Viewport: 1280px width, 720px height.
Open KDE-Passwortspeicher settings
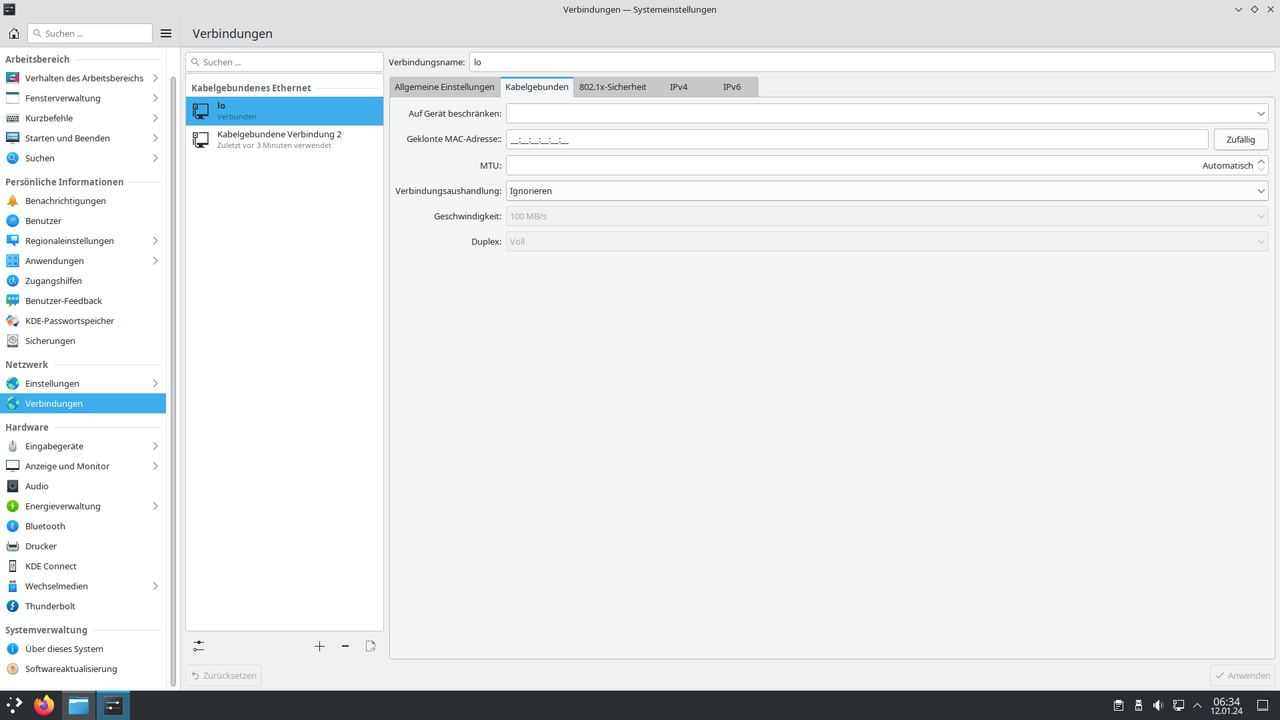click(x=83, y=321)
